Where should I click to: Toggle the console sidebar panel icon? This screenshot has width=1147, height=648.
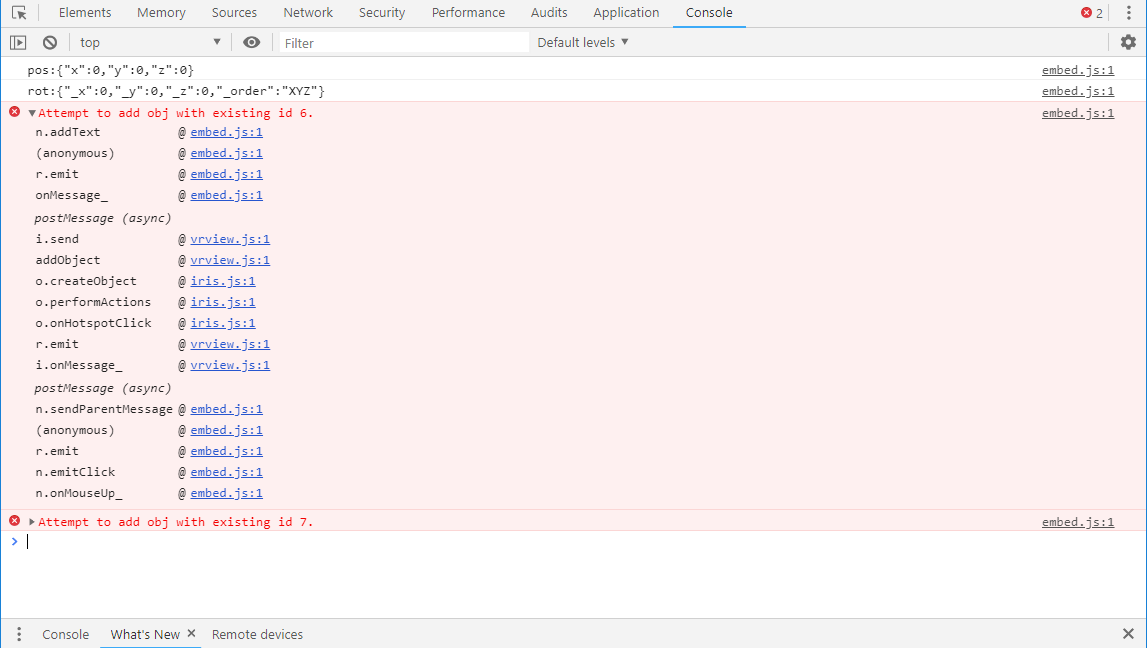(18, 42)
